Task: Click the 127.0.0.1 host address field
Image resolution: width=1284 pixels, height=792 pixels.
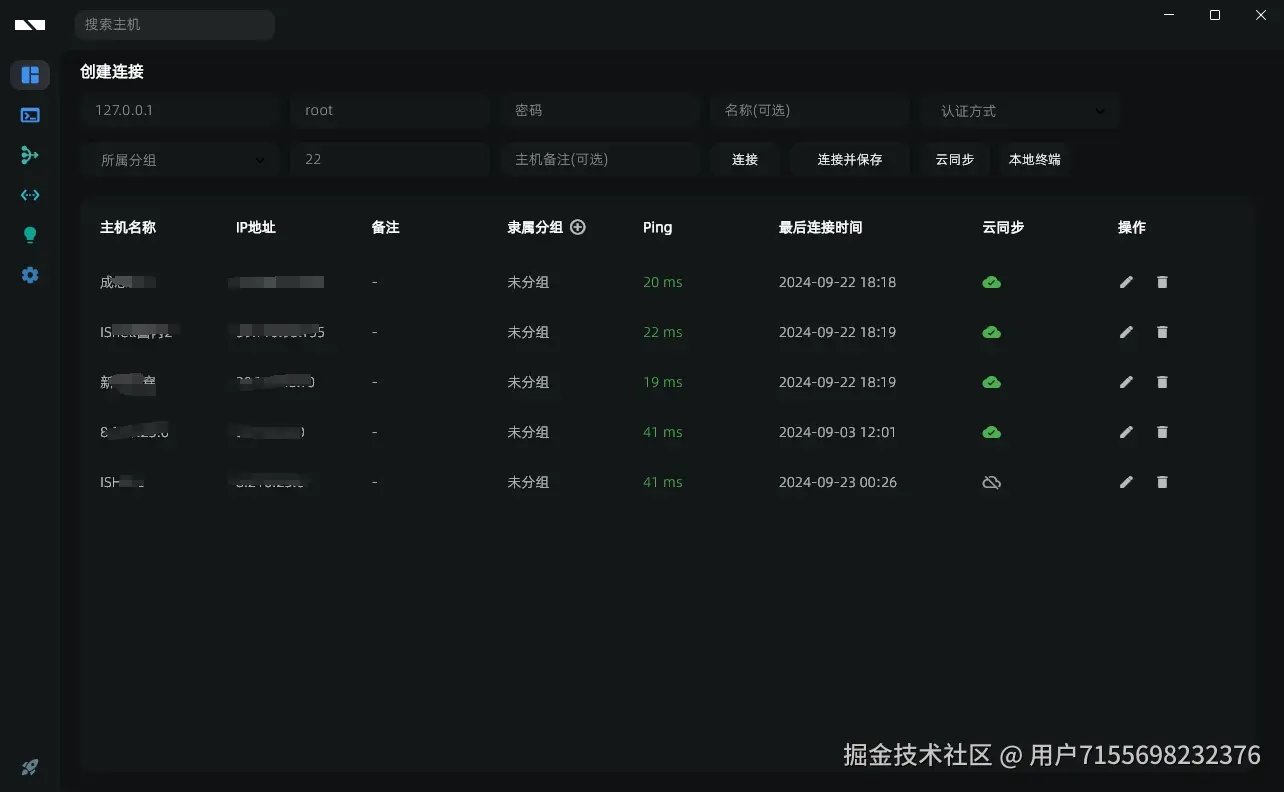Action: pos(180,111)
